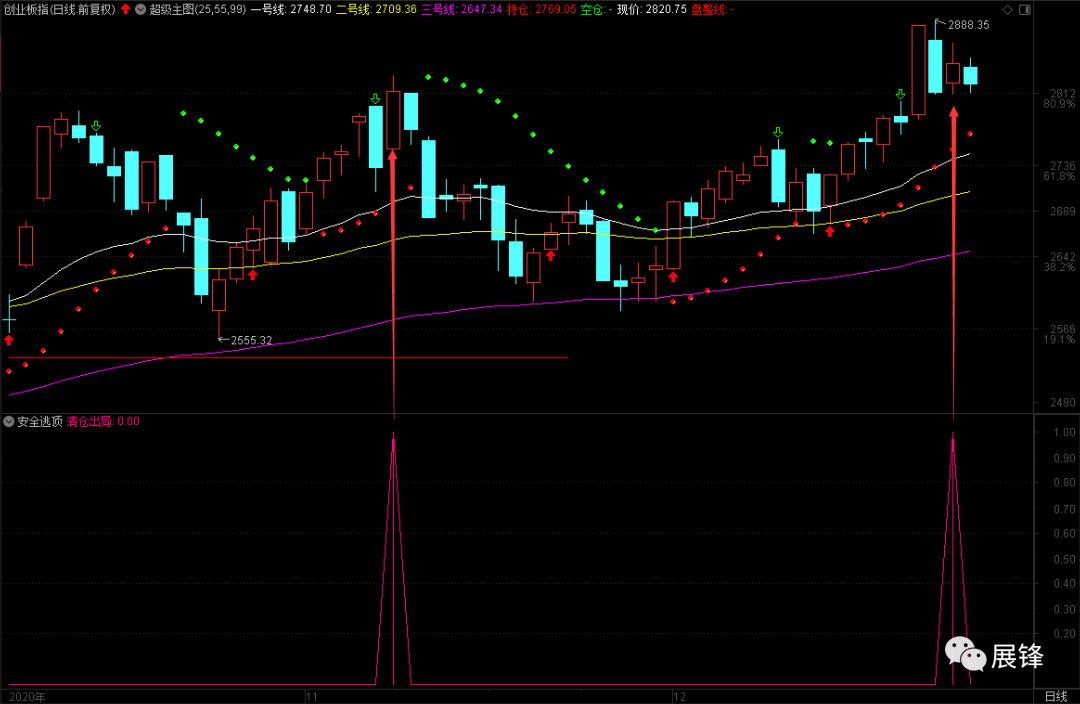Click the 2689 price axis label
Screen dimensions: 1080x704
(1063, 211)
